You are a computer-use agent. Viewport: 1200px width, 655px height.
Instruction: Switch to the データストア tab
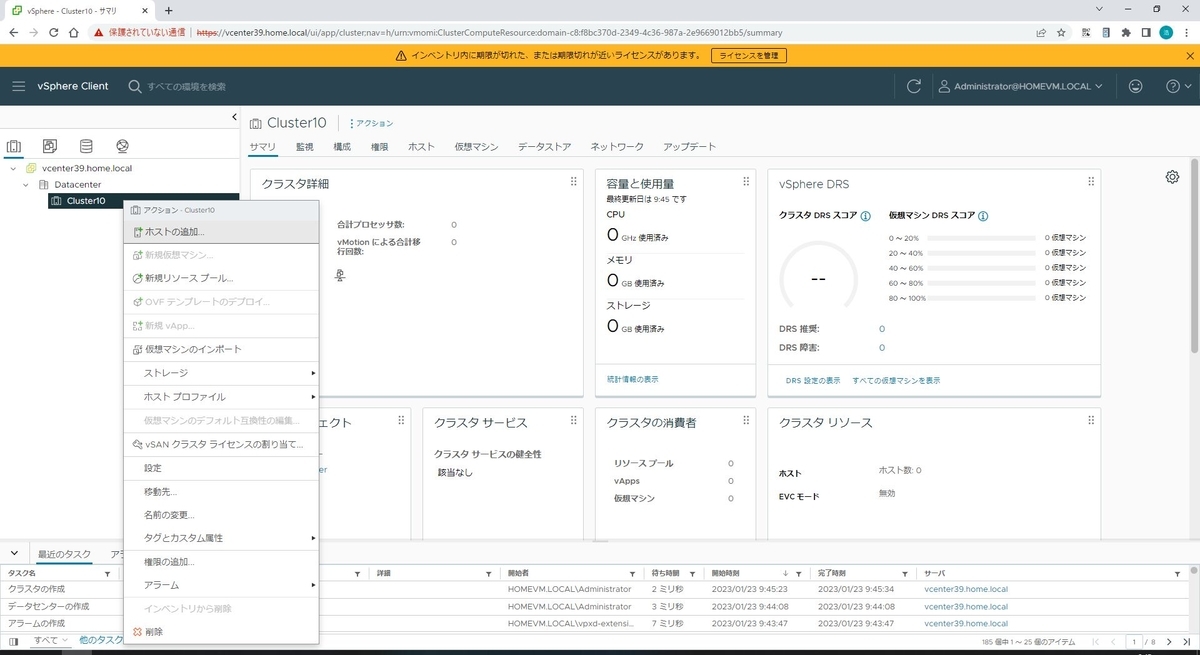tap(544, 147)
